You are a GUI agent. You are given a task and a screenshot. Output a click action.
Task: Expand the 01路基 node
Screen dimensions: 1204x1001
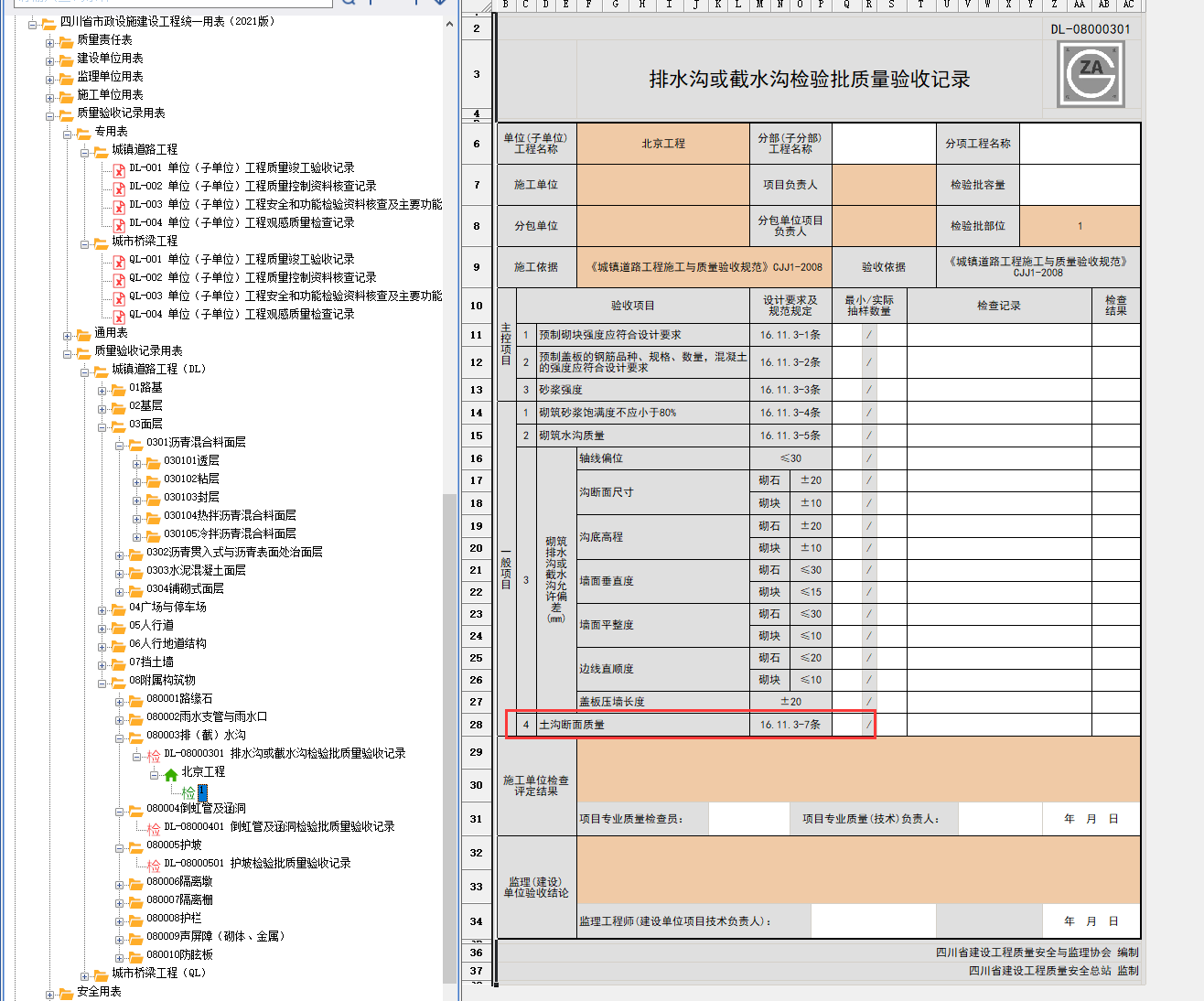point(102,390)
